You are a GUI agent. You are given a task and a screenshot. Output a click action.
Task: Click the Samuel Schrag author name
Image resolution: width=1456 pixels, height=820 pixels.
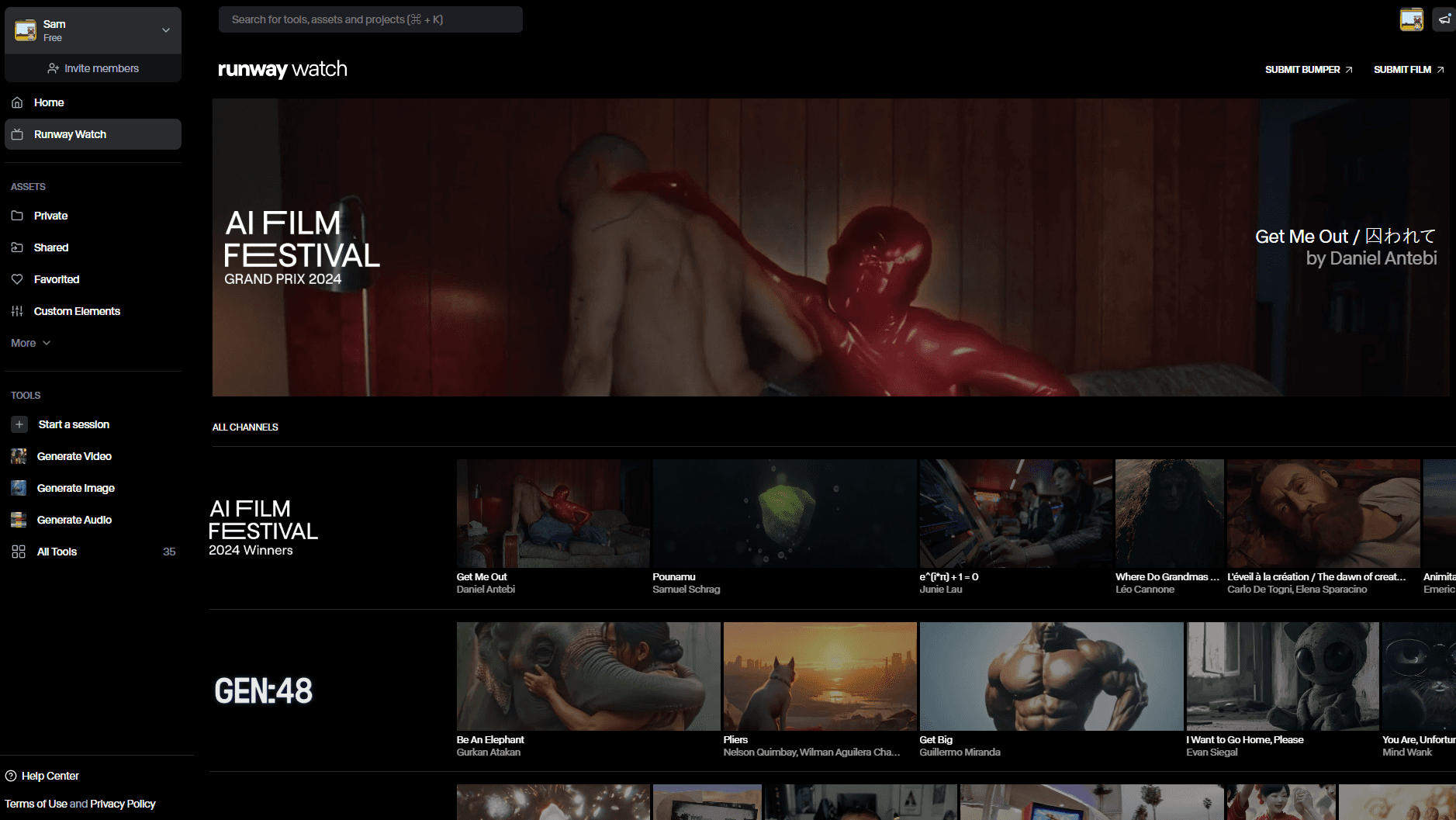686,590
